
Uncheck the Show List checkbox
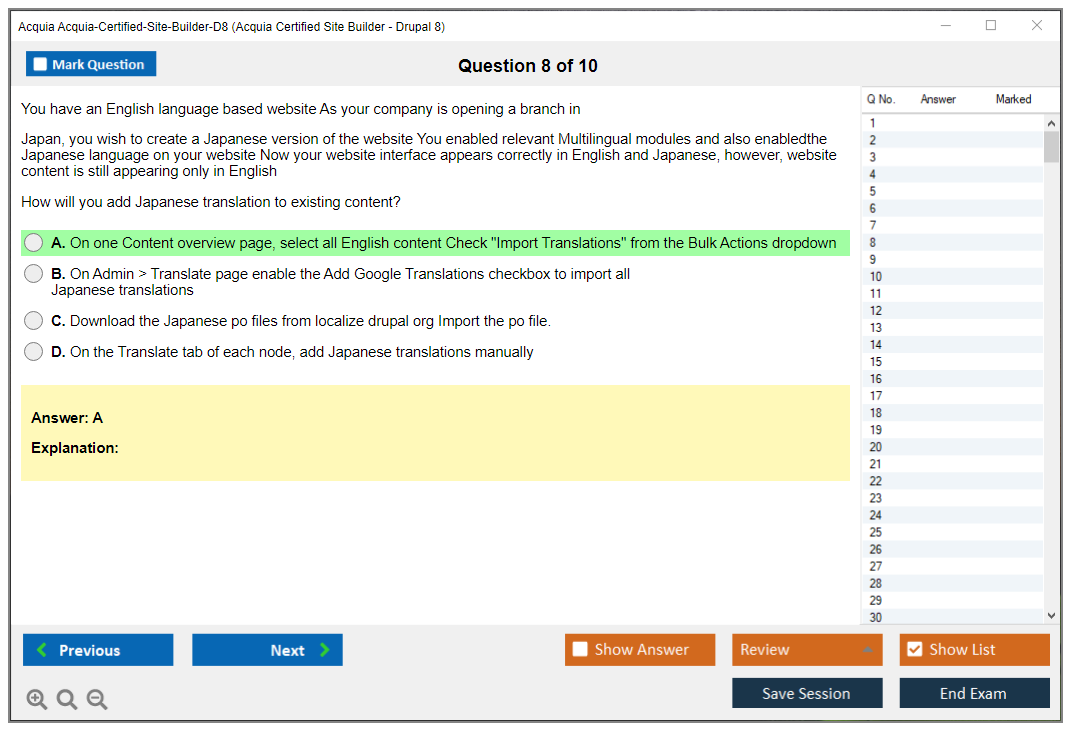(914, 650)
